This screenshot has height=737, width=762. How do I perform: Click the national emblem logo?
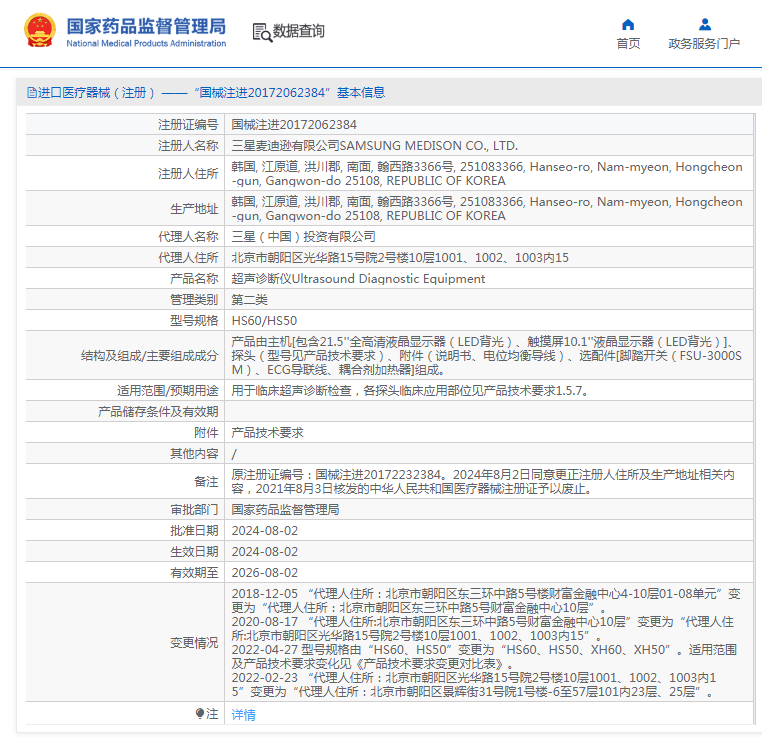coord(40,31)
